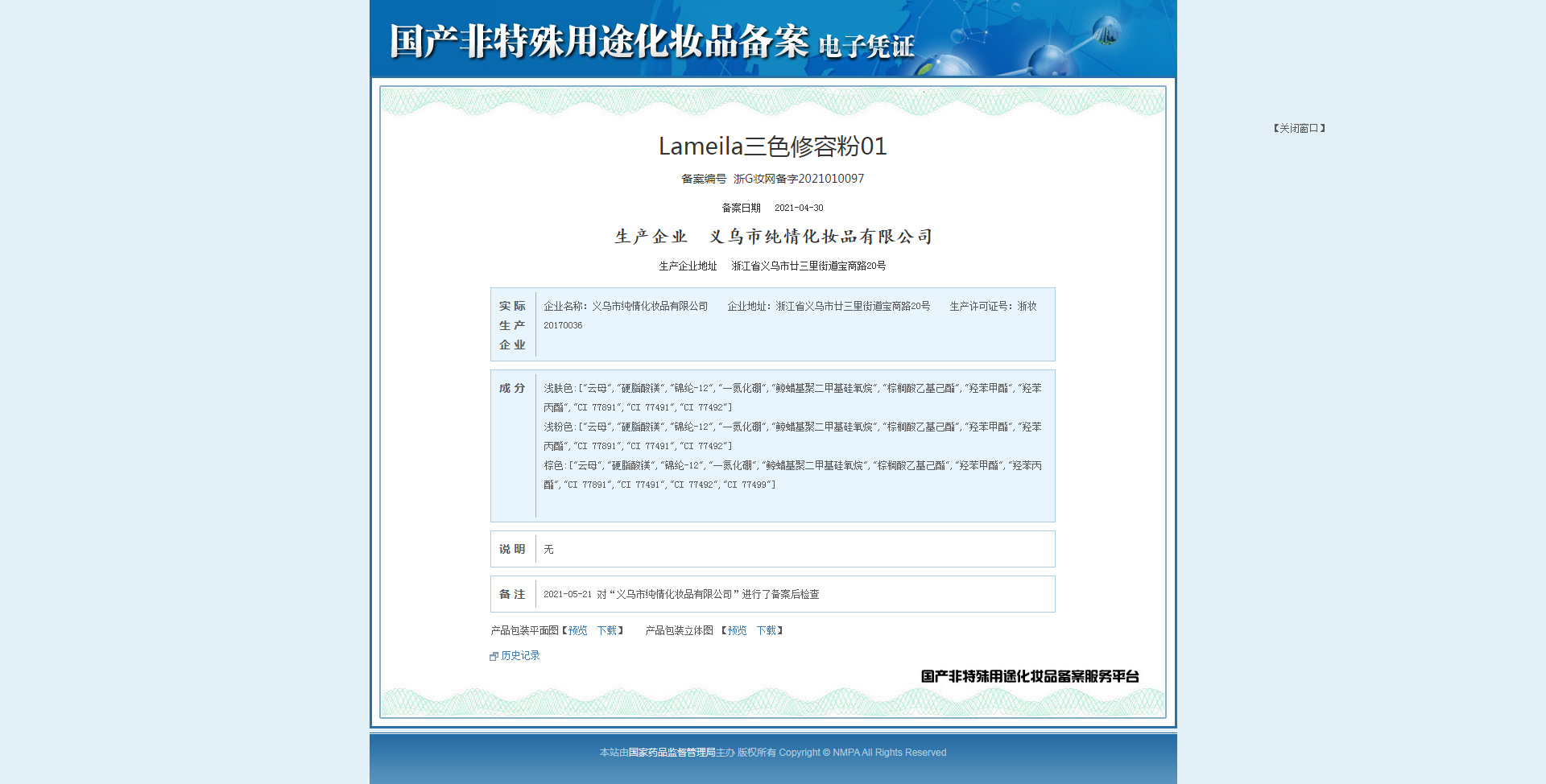Click the 备注 row label
Image resolution: width=1546 pixels, height=784 pixels.
[512, 594]
